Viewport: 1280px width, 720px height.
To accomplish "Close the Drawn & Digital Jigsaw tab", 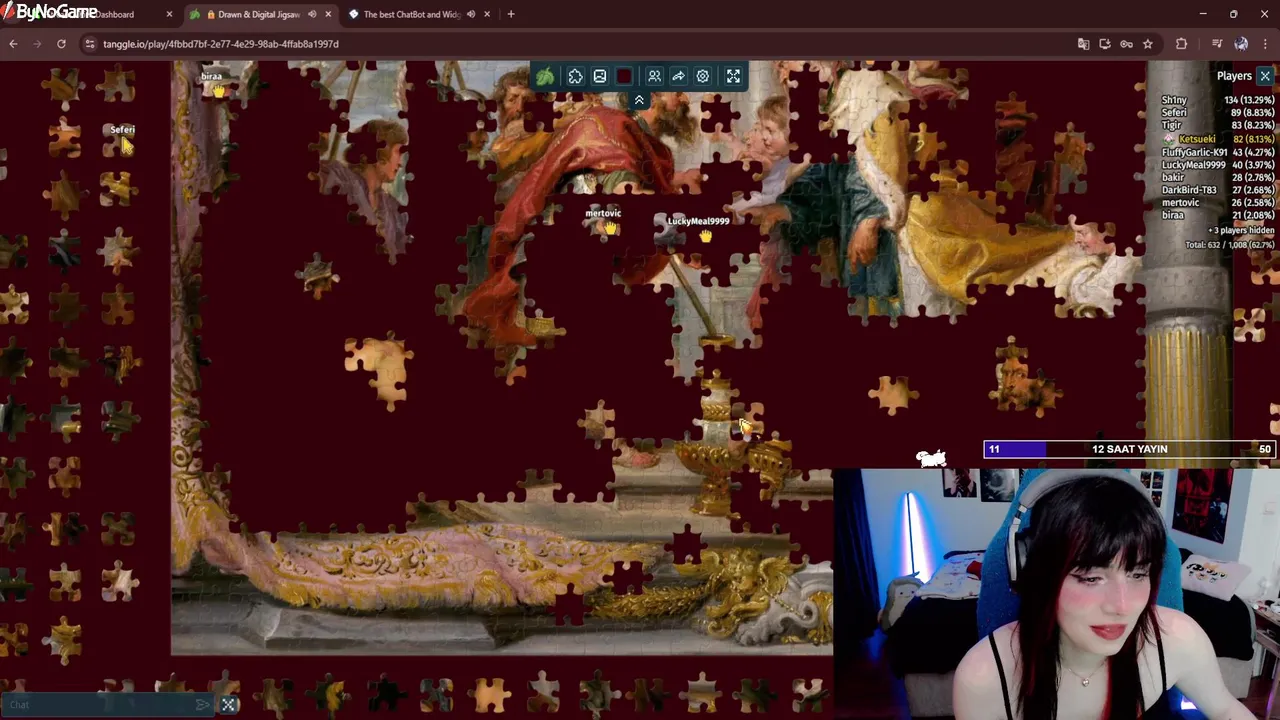I will click(x=328, y=14).
